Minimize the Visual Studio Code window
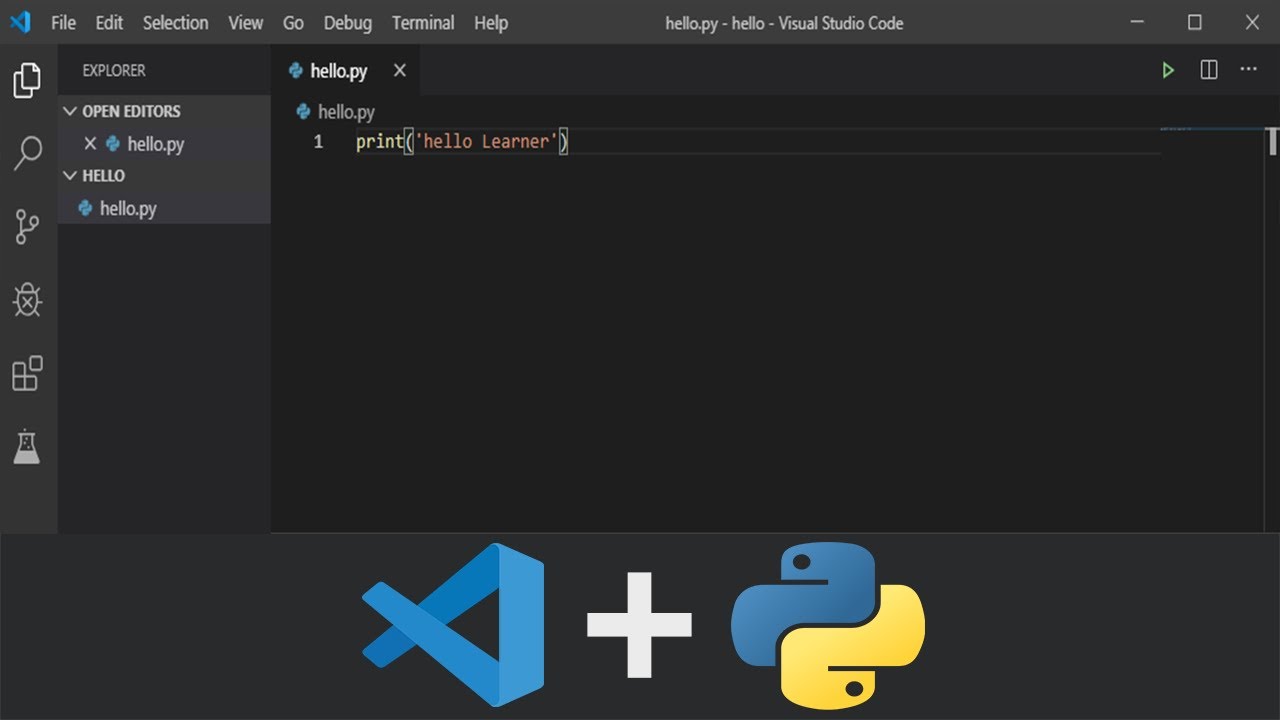The image size is (1280, 720). [1136, 22]
